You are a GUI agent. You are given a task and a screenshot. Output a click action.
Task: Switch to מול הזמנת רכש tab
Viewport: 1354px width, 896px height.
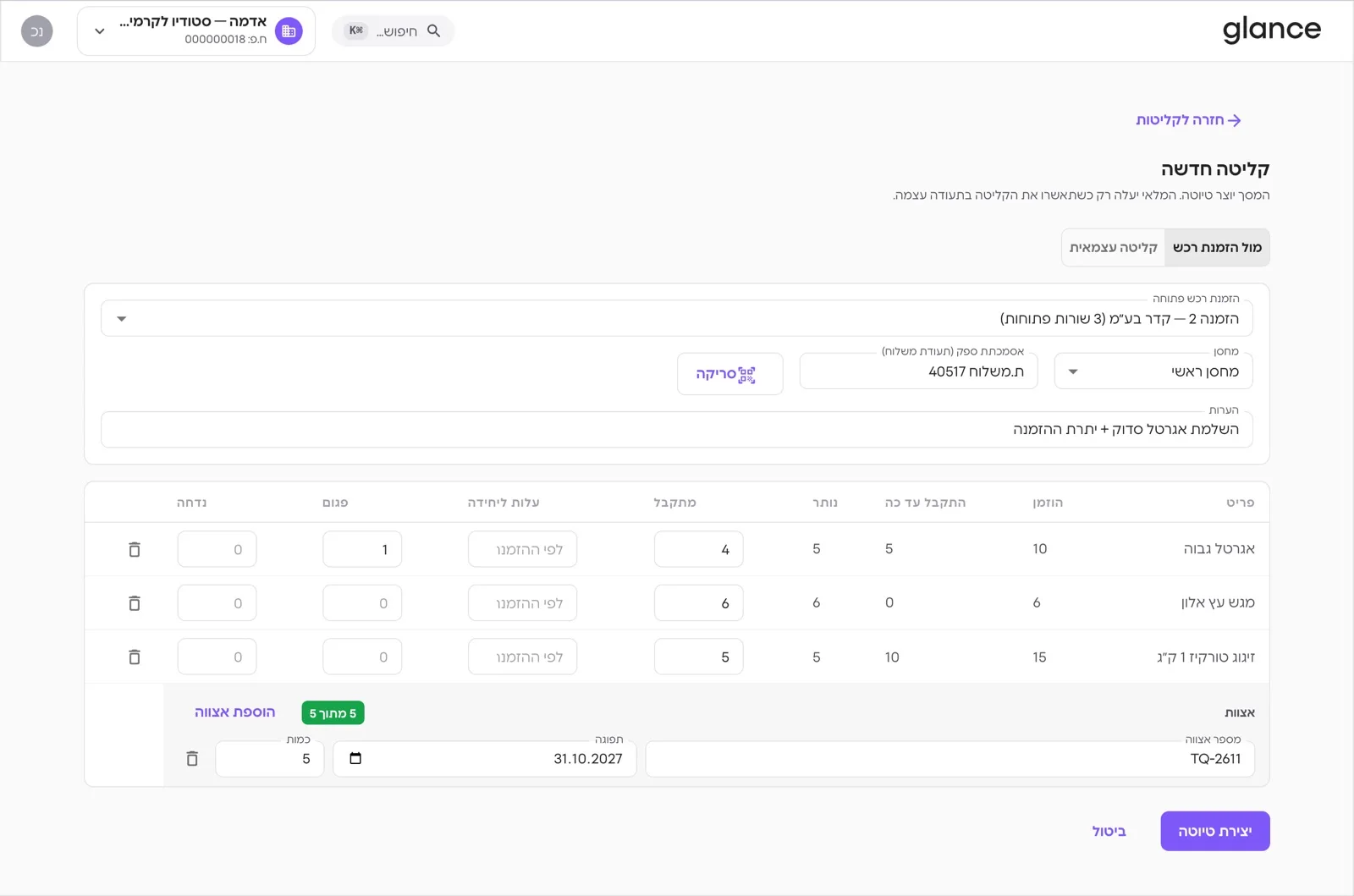click(1217, 247)
